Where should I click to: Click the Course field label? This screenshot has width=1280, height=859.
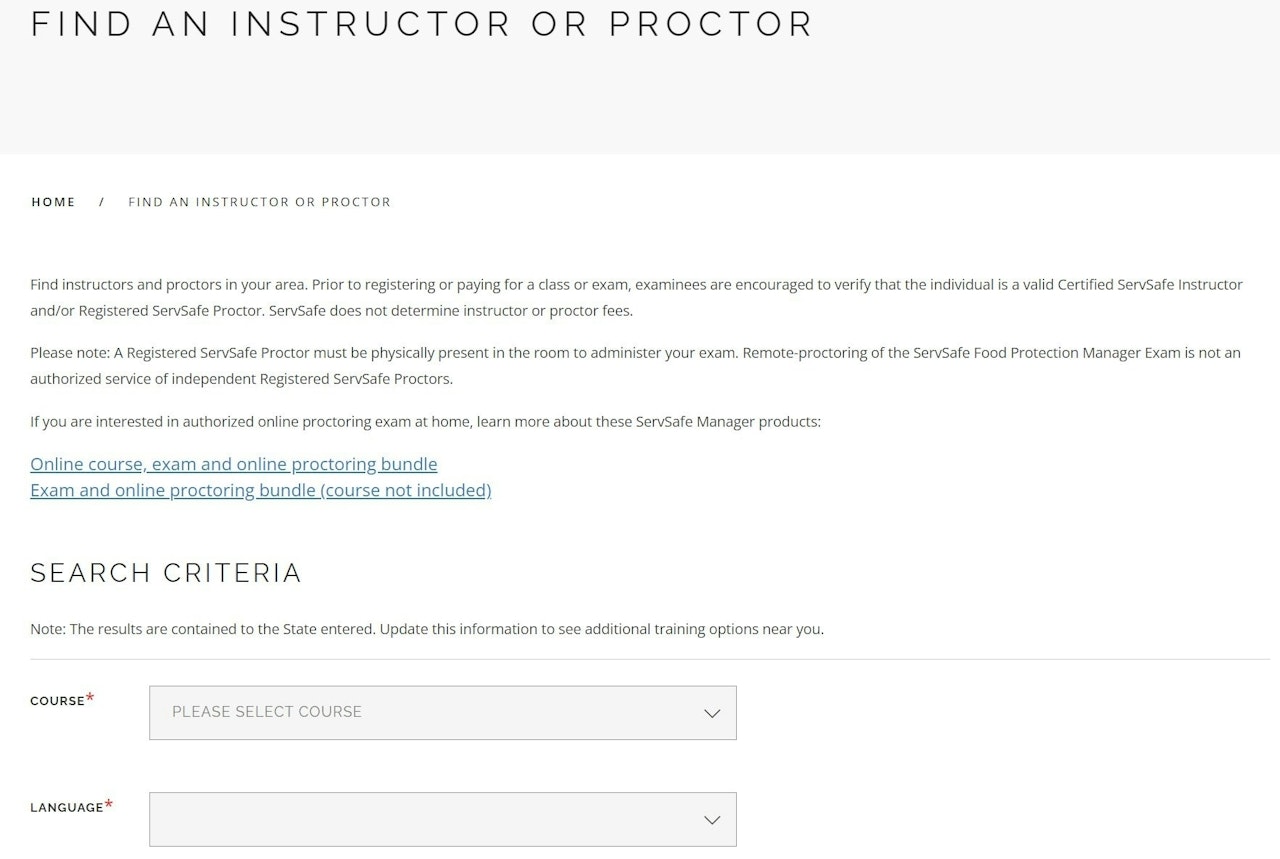[57, 701]
